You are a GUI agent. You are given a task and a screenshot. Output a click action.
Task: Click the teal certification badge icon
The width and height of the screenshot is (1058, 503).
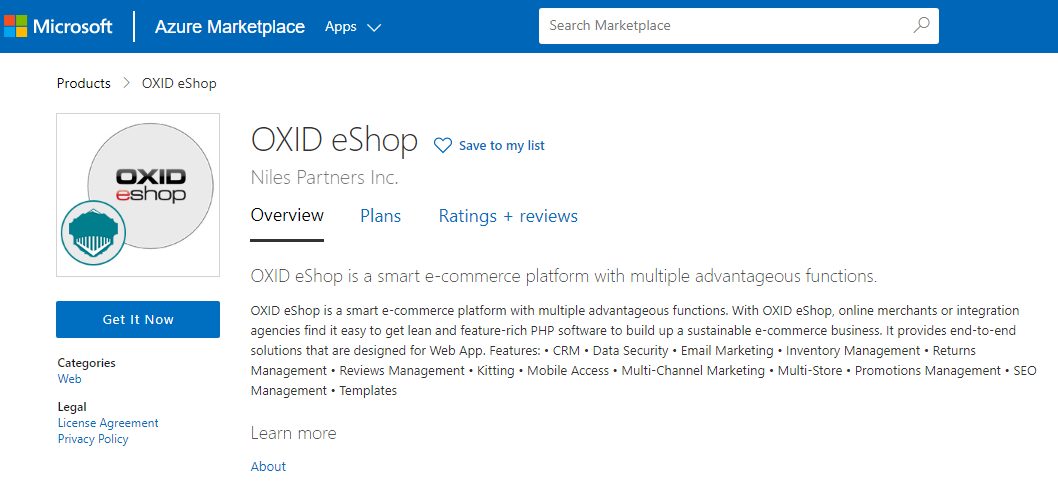point(92,233)
